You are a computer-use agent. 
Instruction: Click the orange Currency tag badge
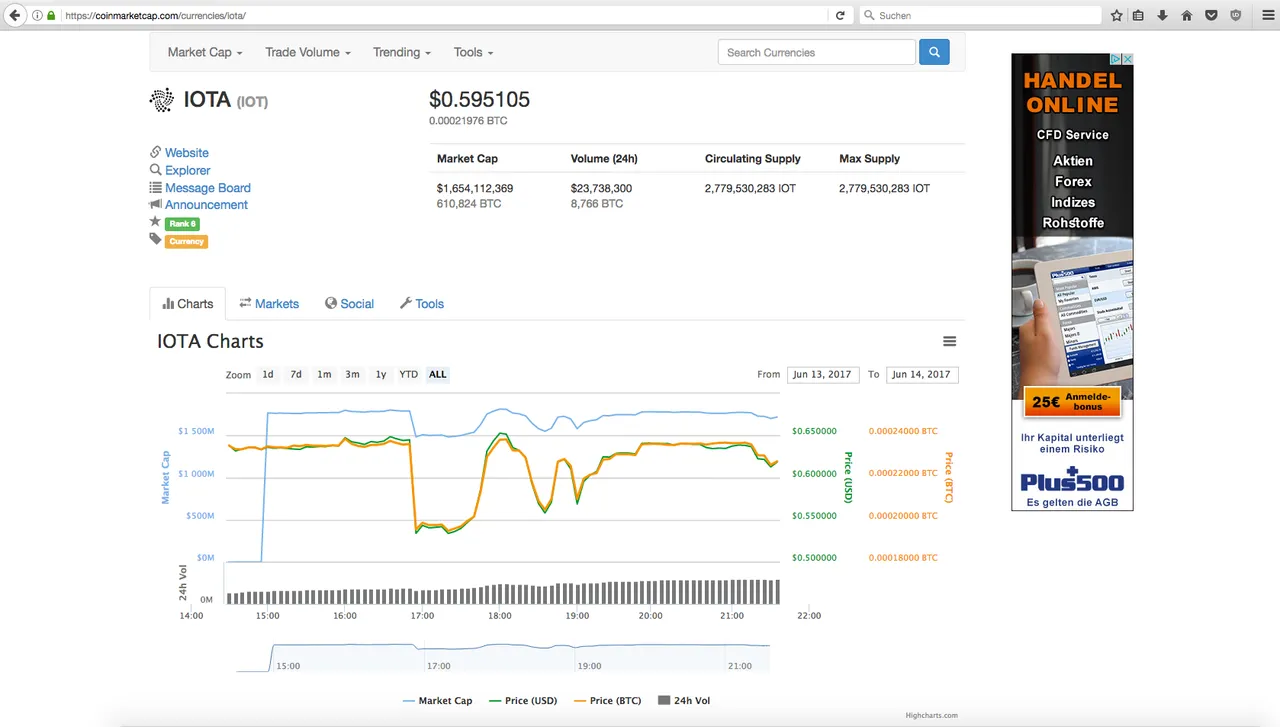point(186,241)
